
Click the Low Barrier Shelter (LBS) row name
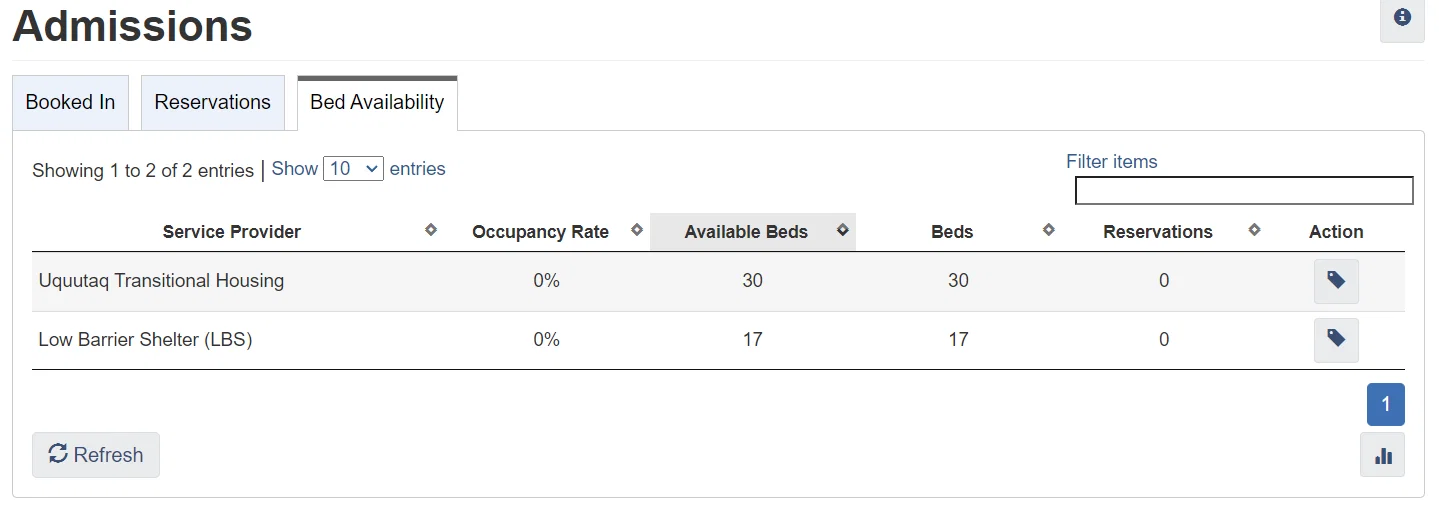point(145,340)
